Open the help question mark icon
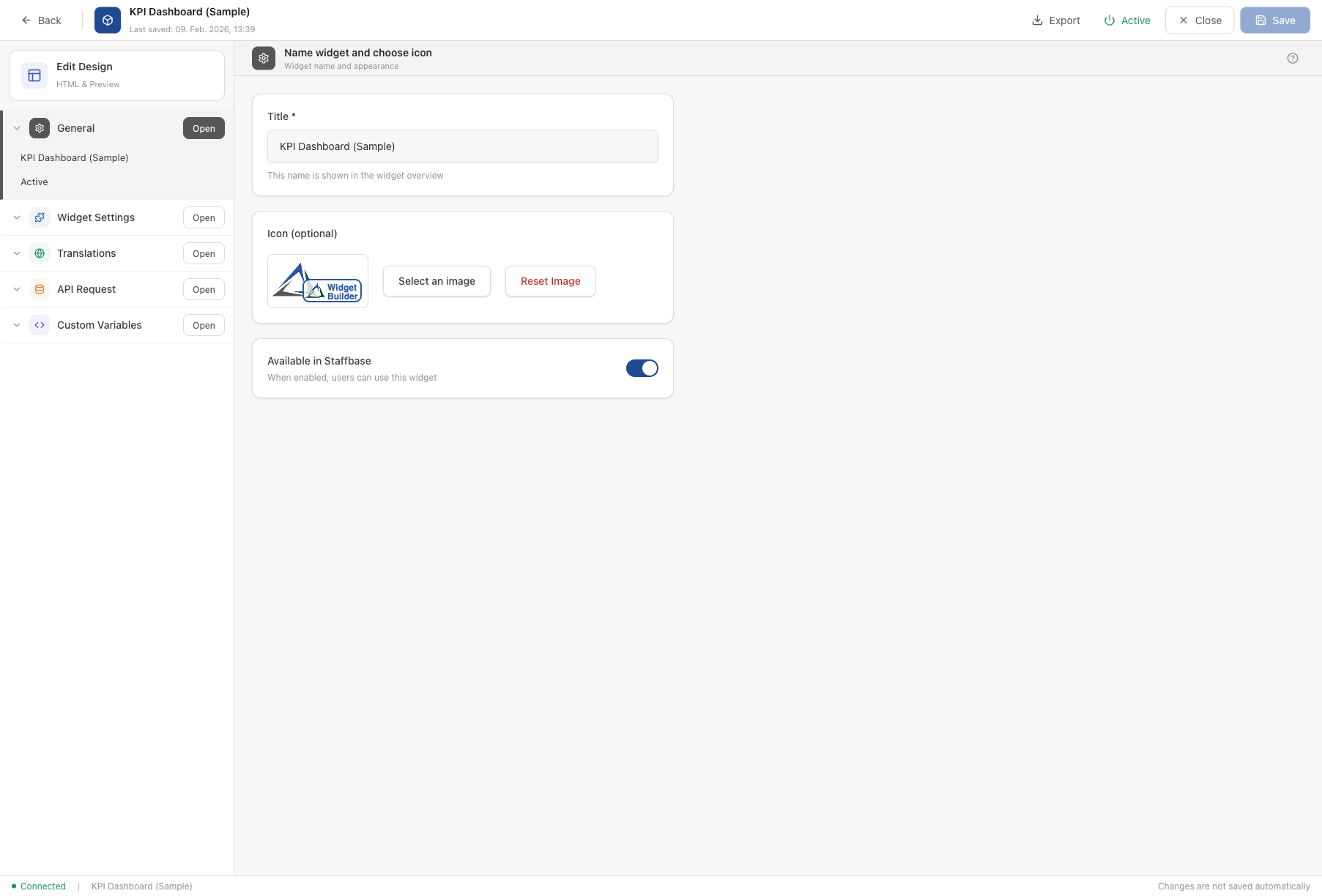The height and width of the screenshot is (896, 1322). coord(1293,58)
